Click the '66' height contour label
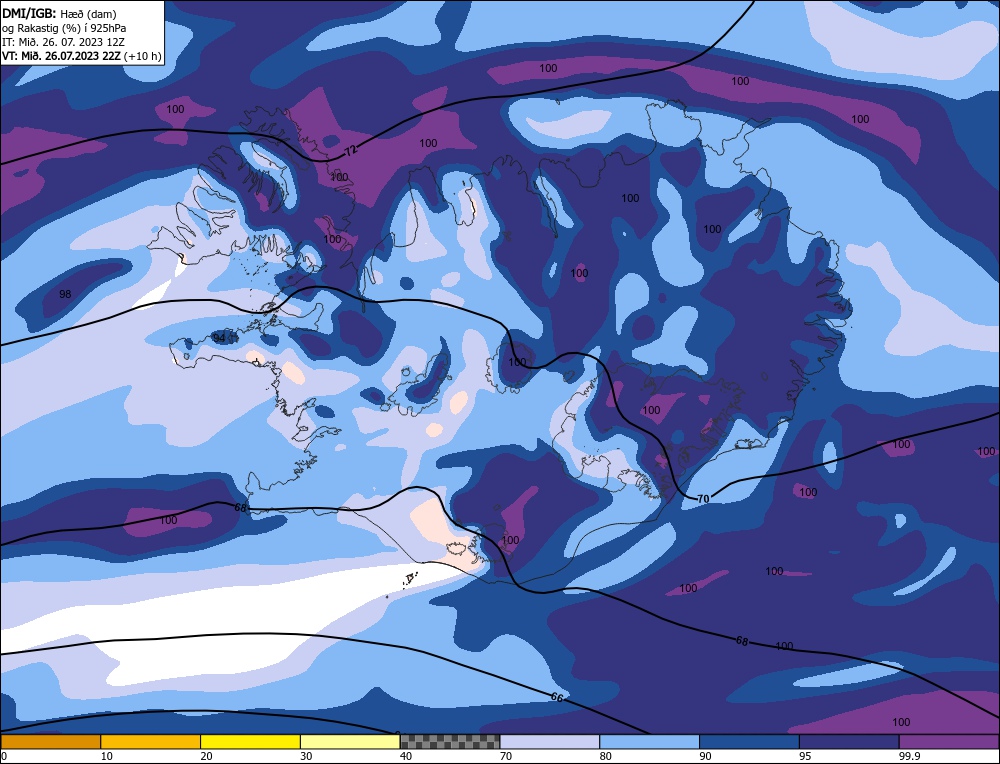Image resolution: width=1000 pixels, height=764 pixels. 557,698
